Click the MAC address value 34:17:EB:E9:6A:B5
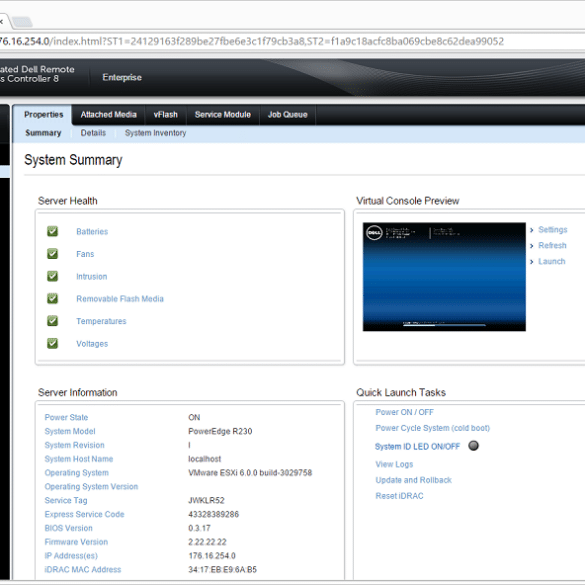The image size is (585, 585). 222,570
